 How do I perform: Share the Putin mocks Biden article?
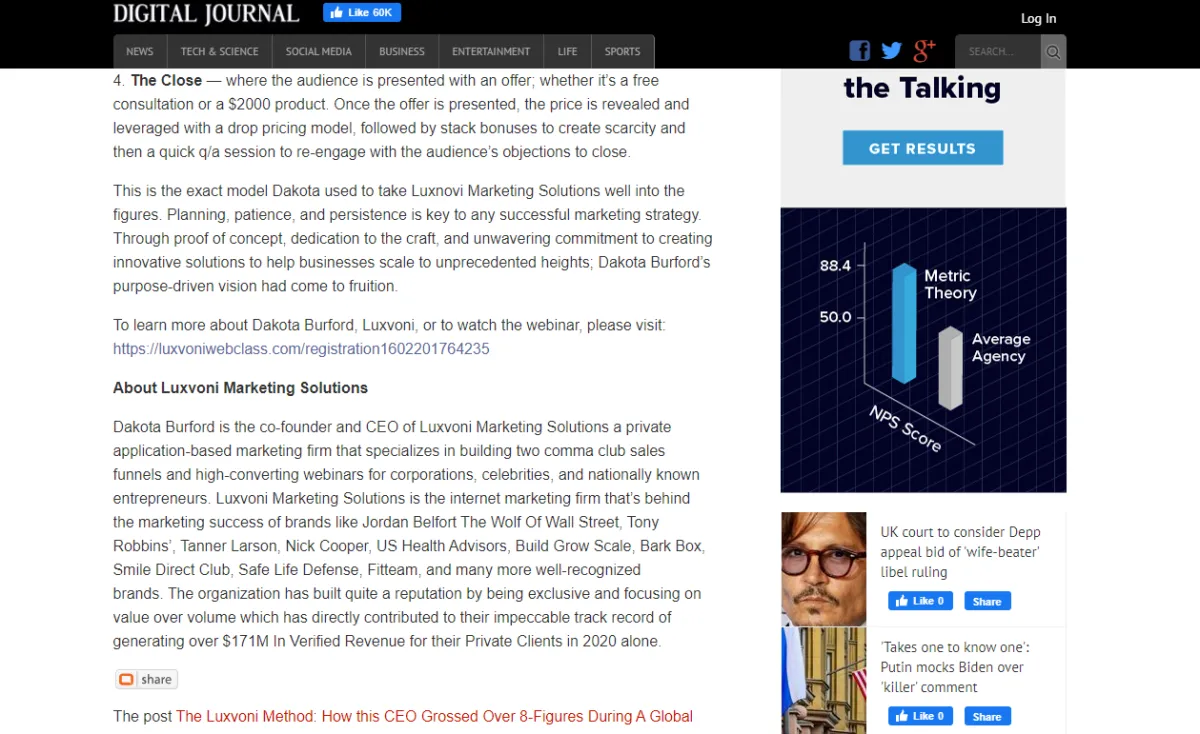tap(988, 716)
